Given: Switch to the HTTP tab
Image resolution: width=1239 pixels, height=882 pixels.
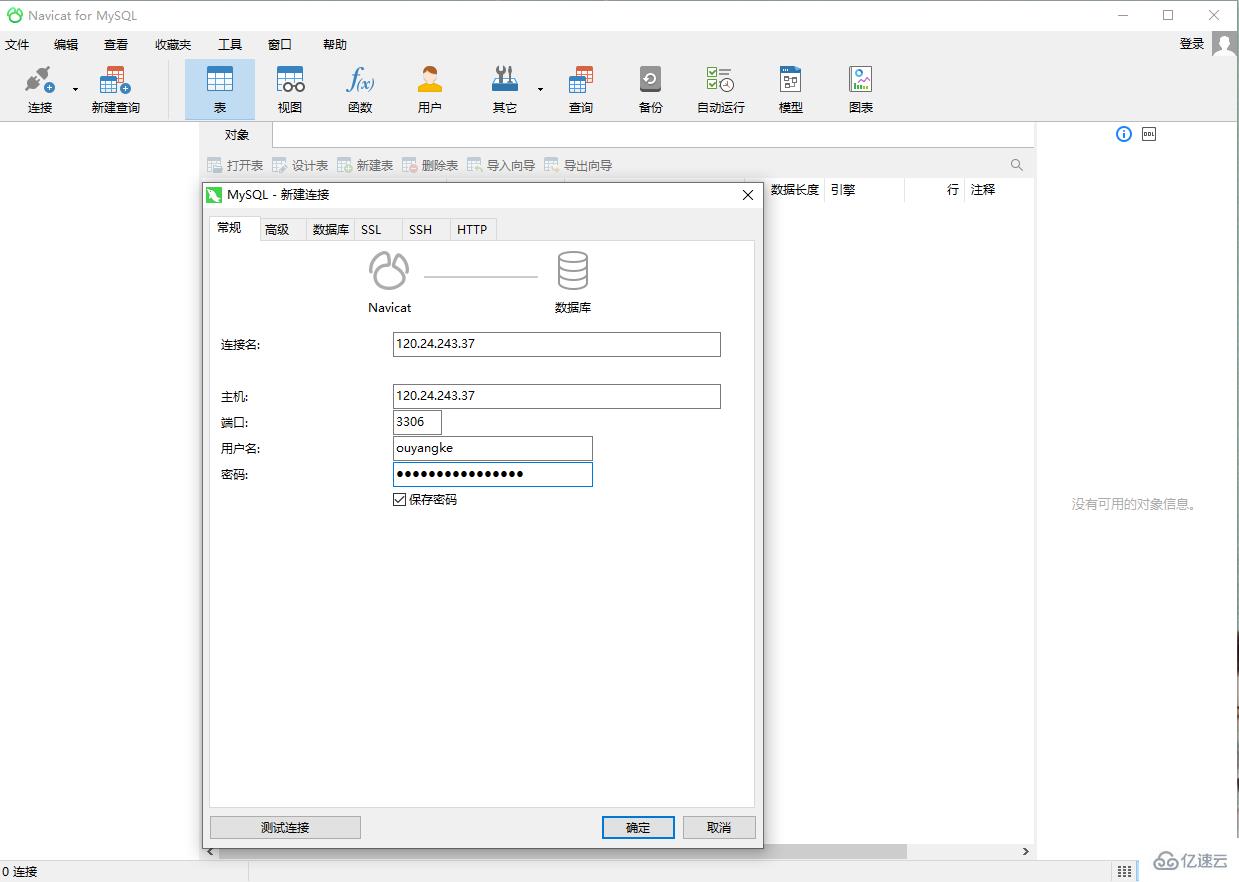Looking at the screenshot, I should 472,230.
